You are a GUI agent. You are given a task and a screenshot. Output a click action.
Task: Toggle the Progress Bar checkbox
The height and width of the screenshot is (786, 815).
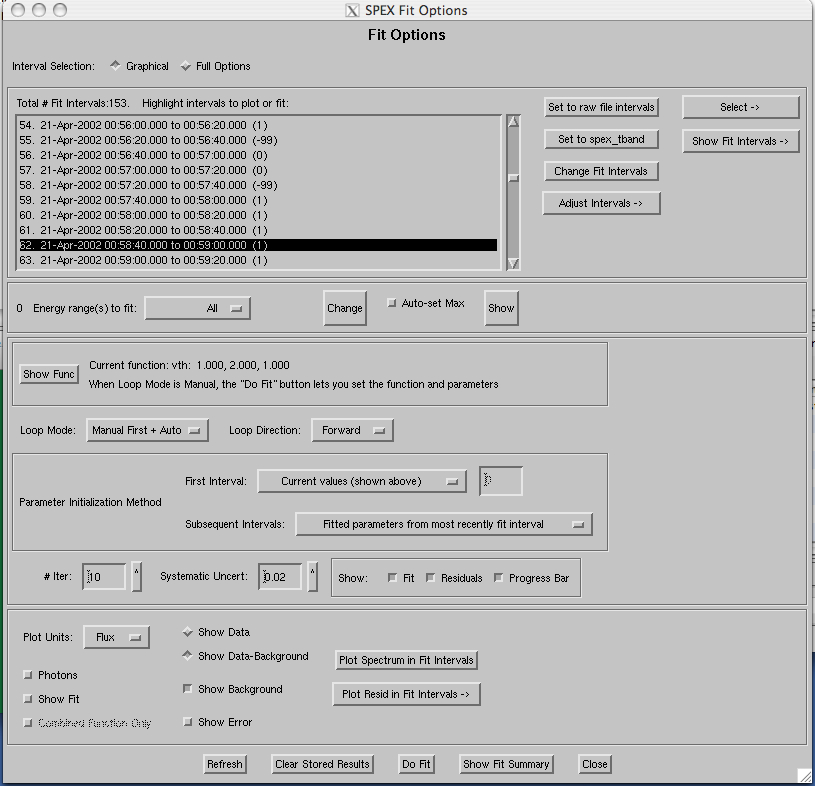[499, 578]
